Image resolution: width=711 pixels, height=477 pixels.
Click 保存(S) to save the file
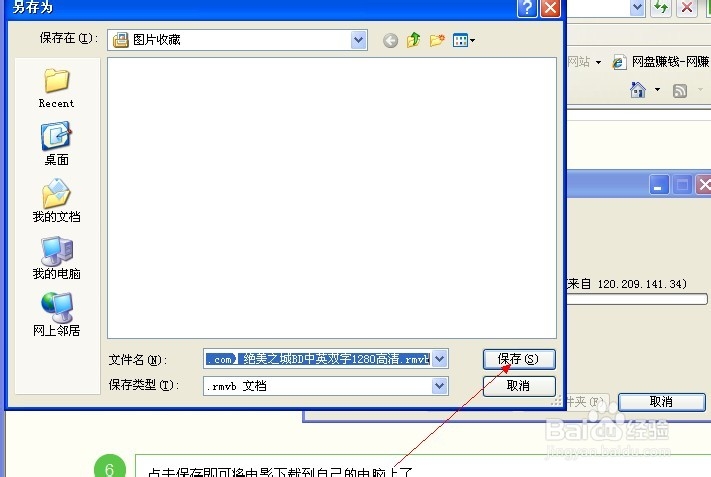coord(519,359)
